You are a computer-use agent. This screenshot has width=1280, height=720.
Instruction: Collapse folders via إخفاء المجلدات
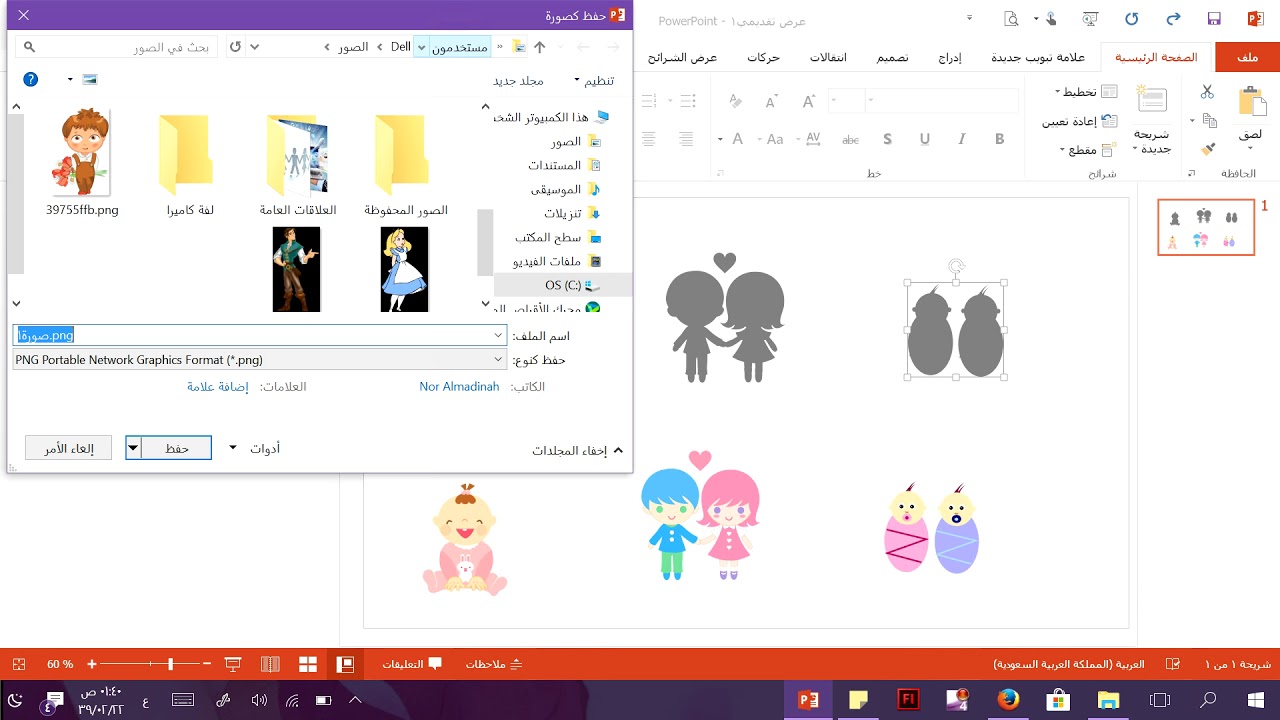pyautogui.click(x=578, y=451)
